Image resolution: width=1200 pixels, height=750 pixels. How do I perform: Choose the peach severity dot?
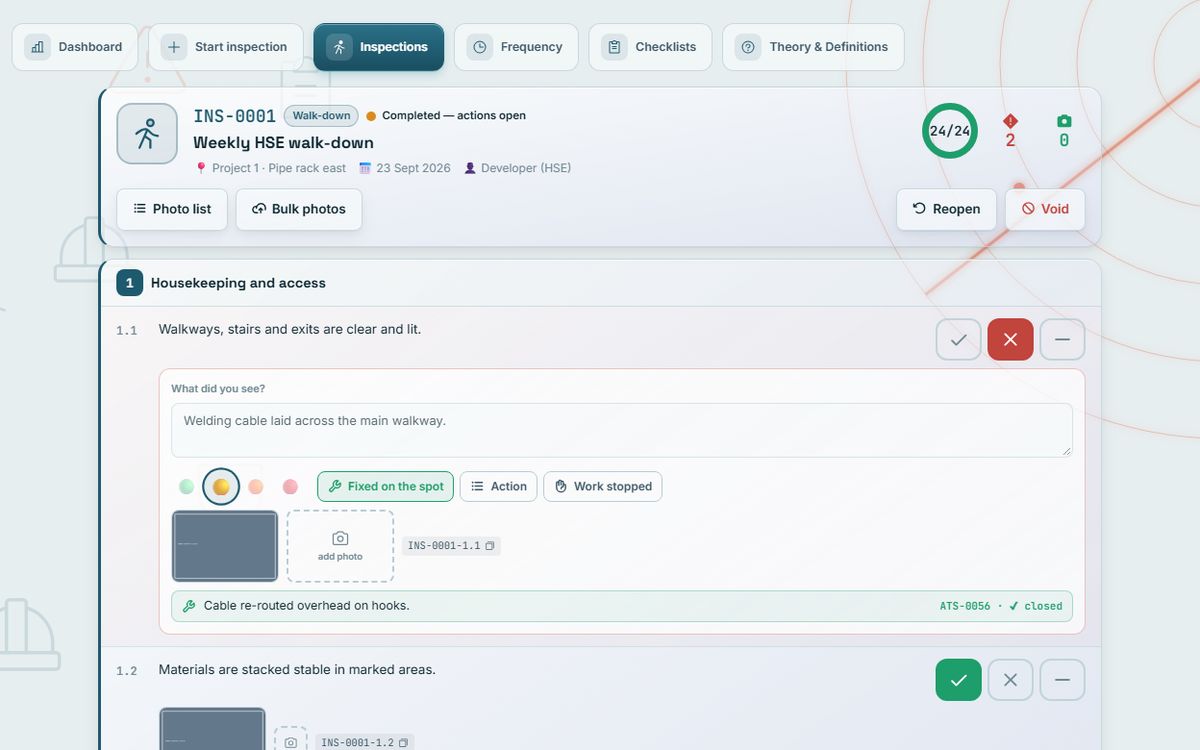(x=256, y=487)
